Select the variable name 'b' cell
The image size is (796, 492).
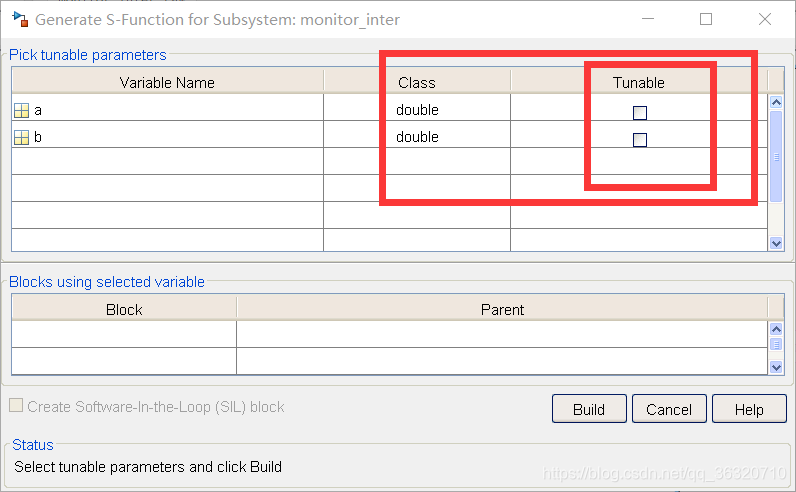coord(168,134)
